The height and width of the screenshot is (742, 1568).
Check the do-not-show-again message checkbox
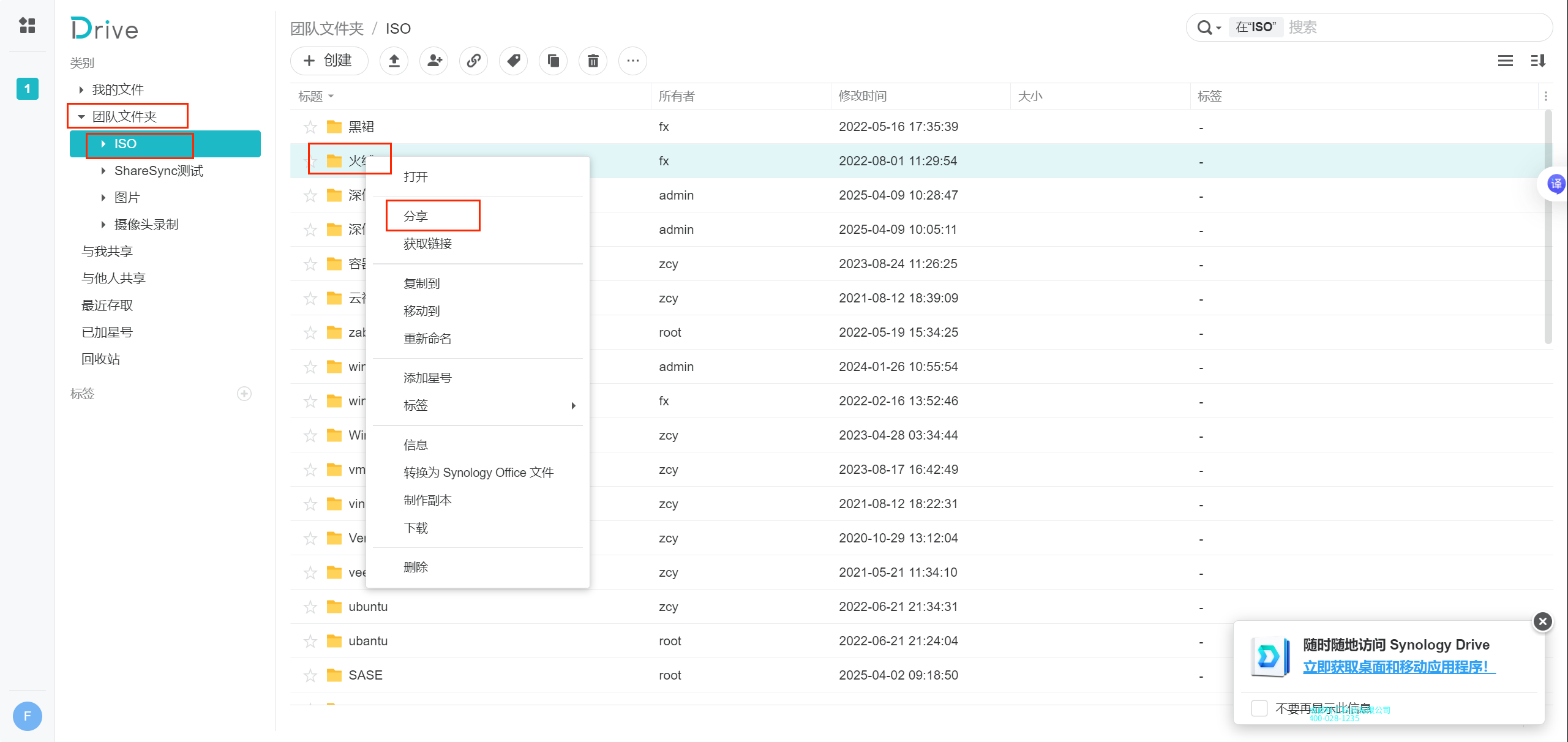point(1259,708)
